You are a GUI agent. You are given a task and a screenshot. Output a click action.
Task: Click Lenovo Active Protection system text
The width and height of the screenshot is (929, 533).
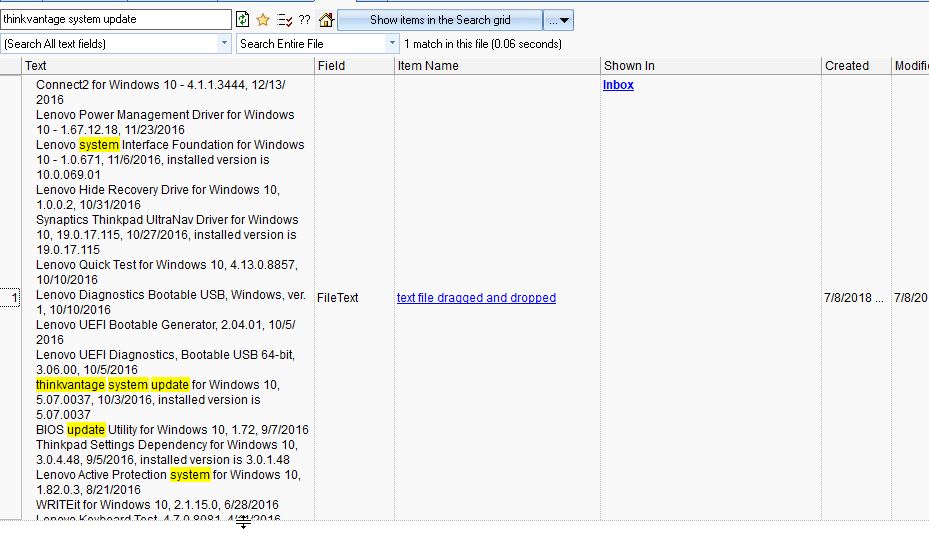coord(168,482)
